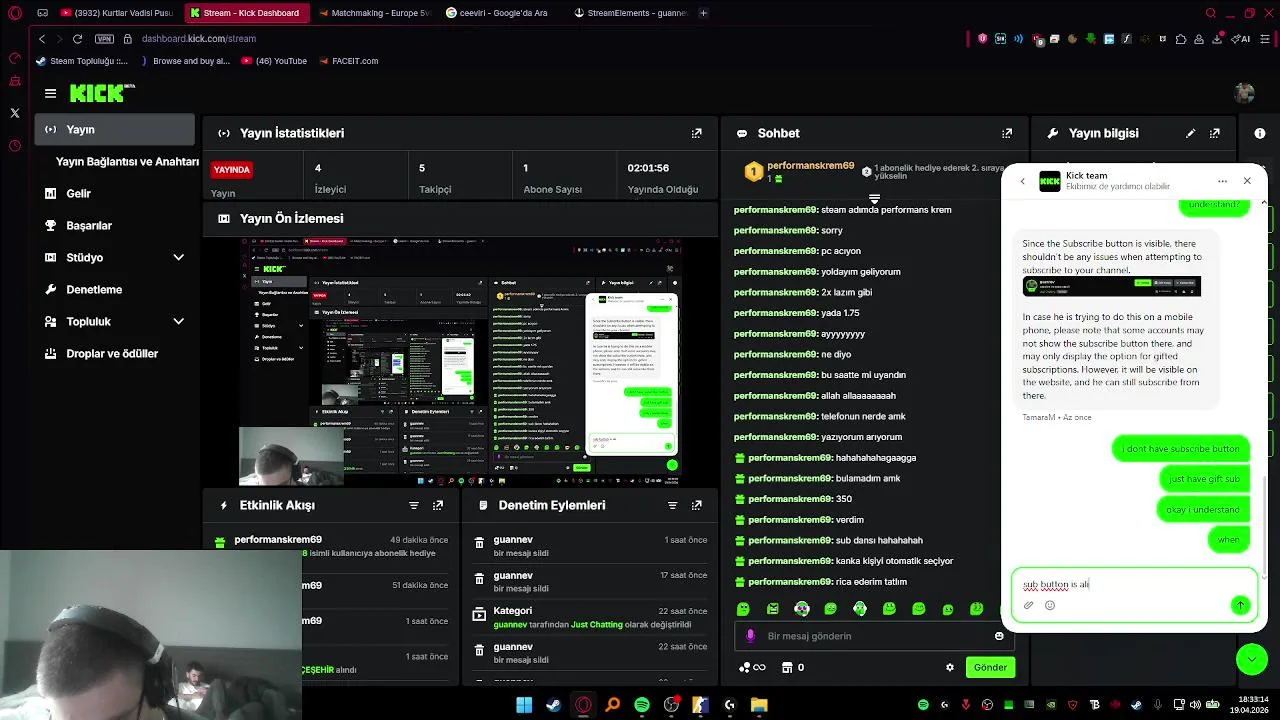
Task: Switch to StreamElements browser tab
Action: [x=630, y=13]
